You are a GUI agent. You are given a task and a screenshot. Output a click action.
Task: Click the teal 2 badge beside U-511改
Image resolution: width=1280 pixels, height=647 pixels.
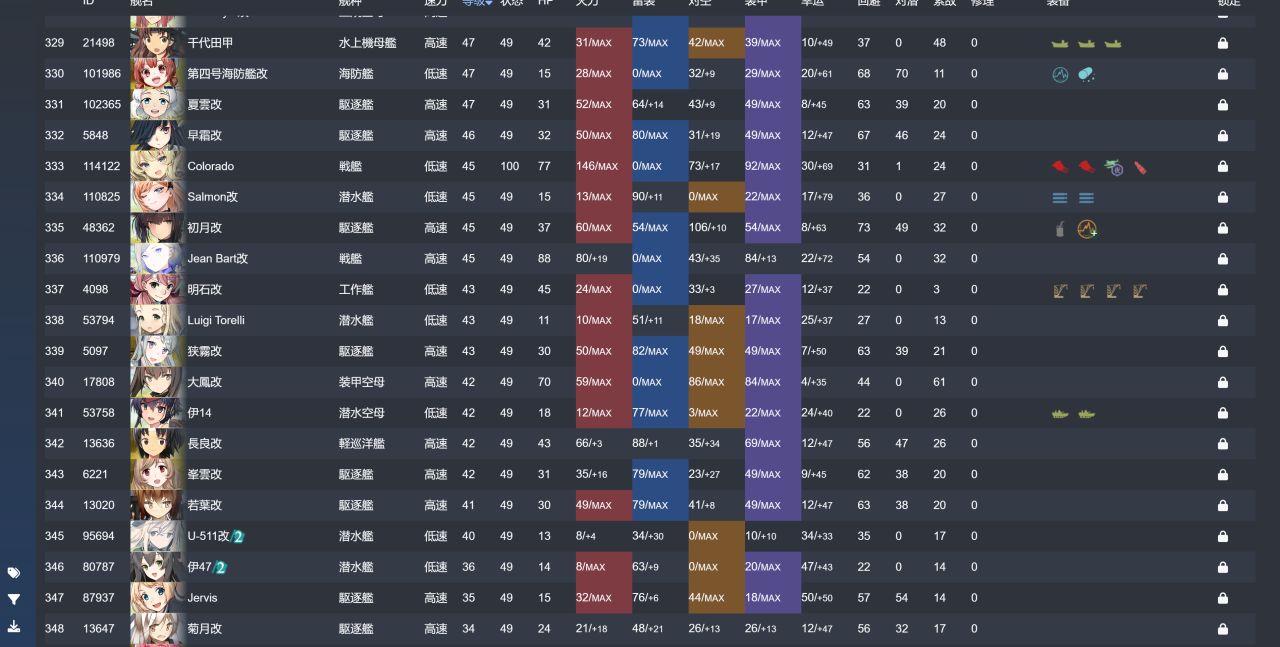click(238, 537)
